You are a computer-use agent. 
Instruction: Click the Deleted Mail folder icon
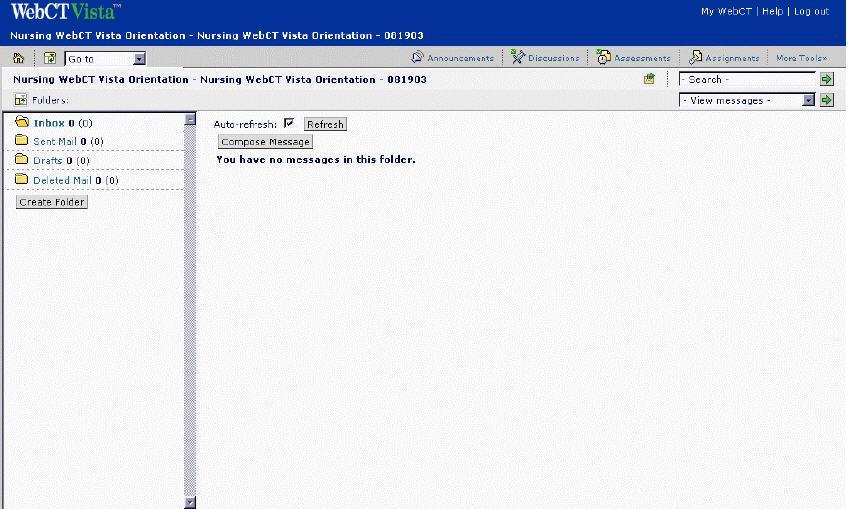22,179
